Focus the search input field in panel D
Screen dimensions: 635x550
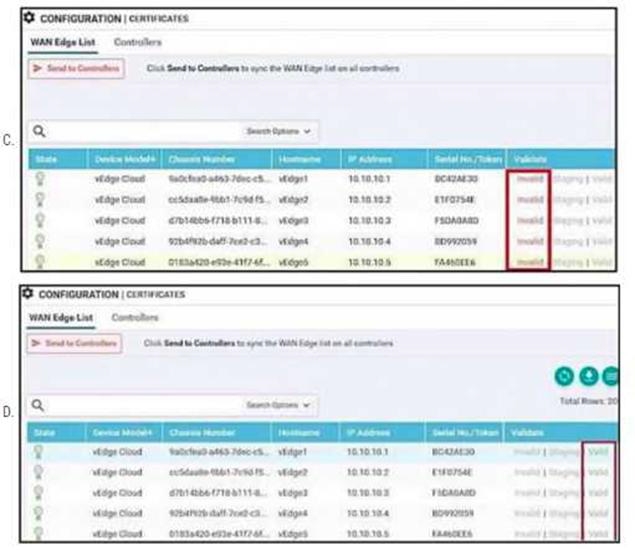[143, 405]
